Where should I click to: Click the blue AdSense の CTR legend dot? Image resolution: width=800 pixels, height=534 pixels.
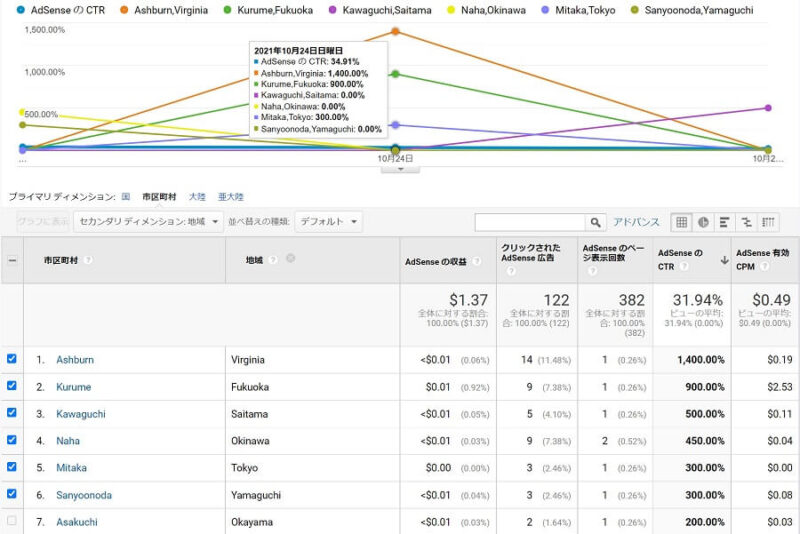pyautogui.click(x=20, y=10)
